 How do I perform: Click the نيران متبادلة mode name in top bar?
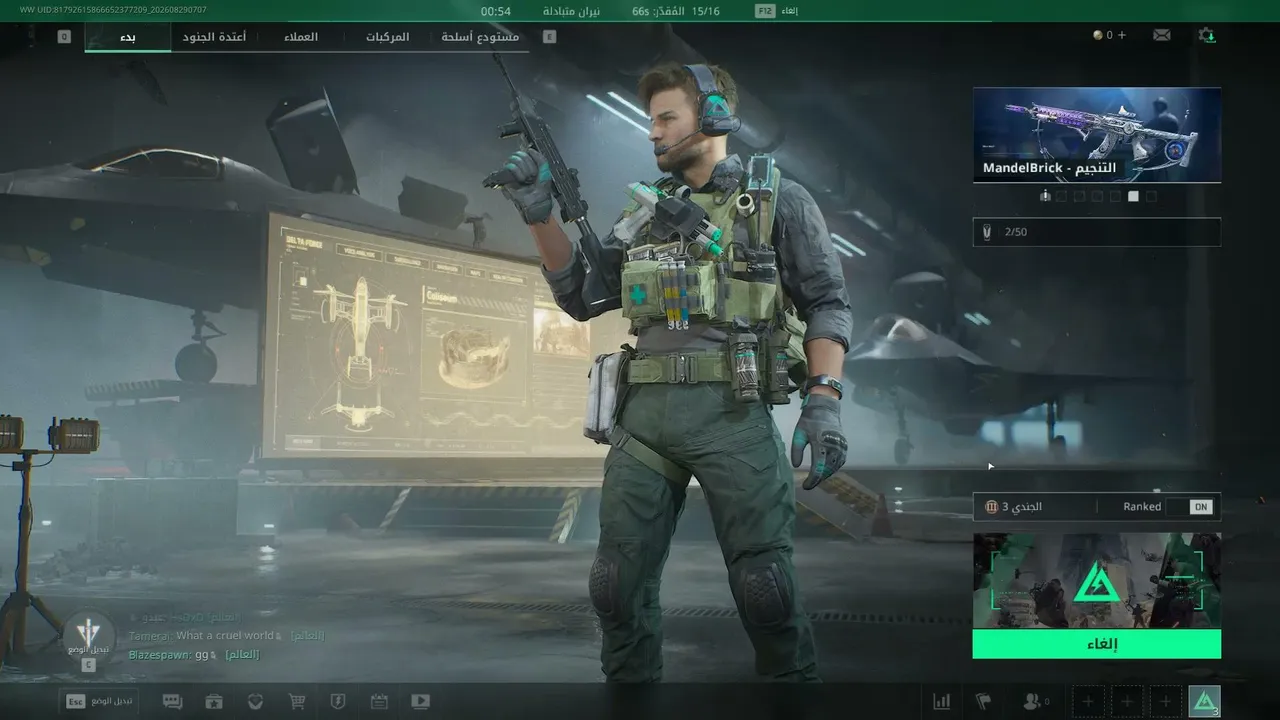571,11
